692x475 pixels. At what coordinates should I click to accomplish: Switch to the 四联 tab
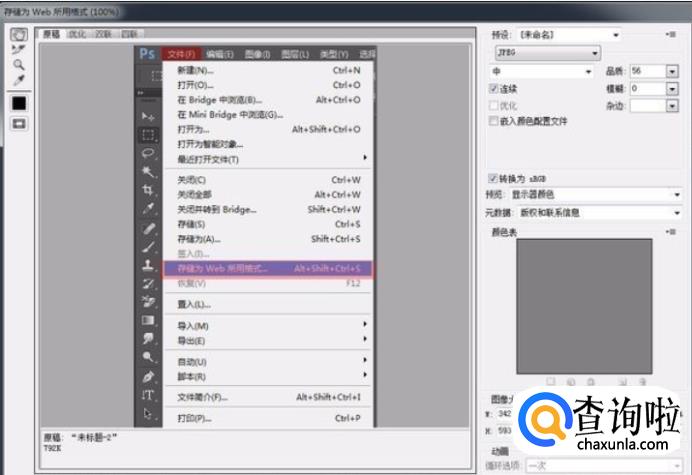tap(129, 34)
